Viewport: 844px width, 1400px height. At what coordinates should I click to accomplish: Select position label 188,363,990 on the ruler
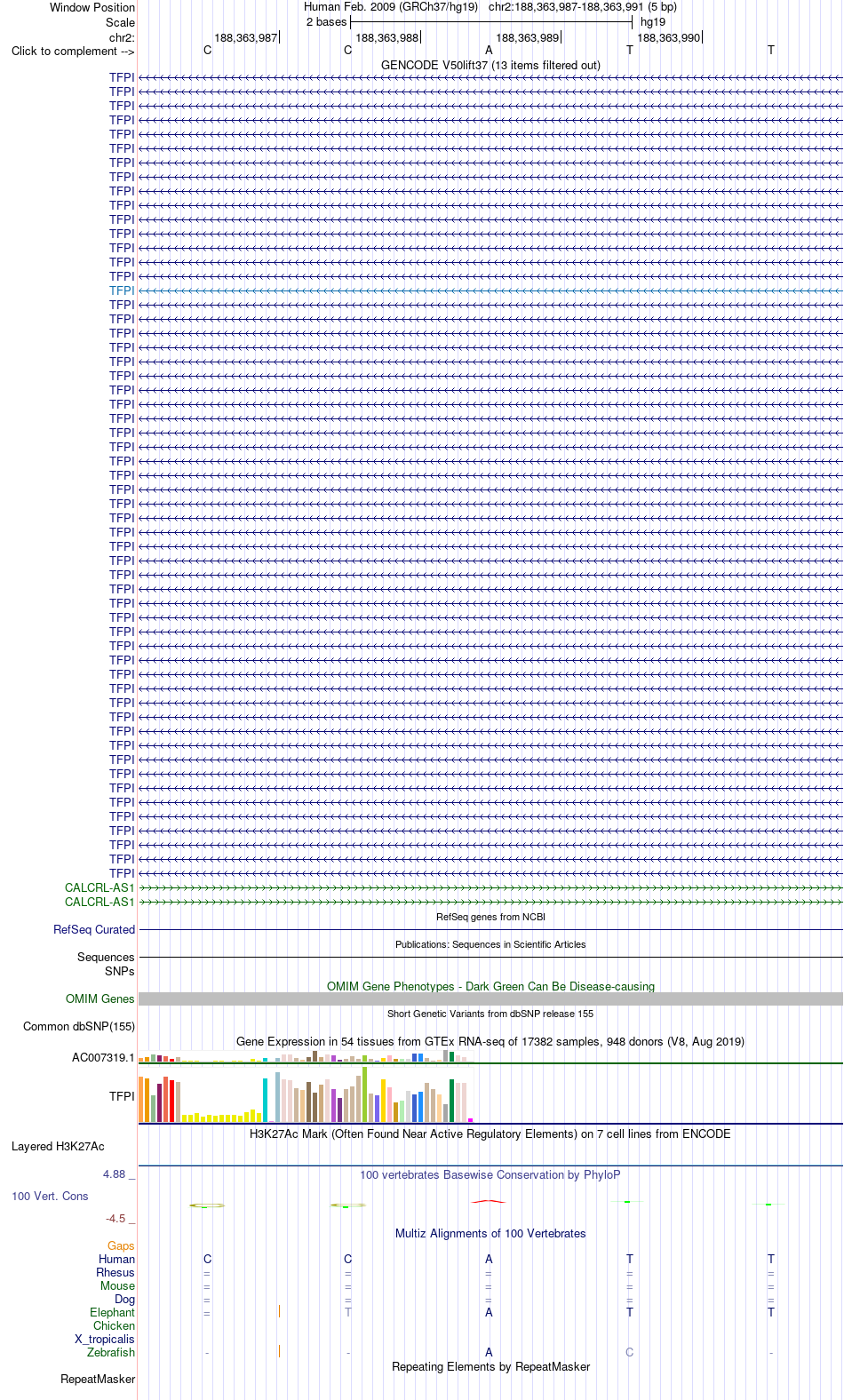pos(669,37)
